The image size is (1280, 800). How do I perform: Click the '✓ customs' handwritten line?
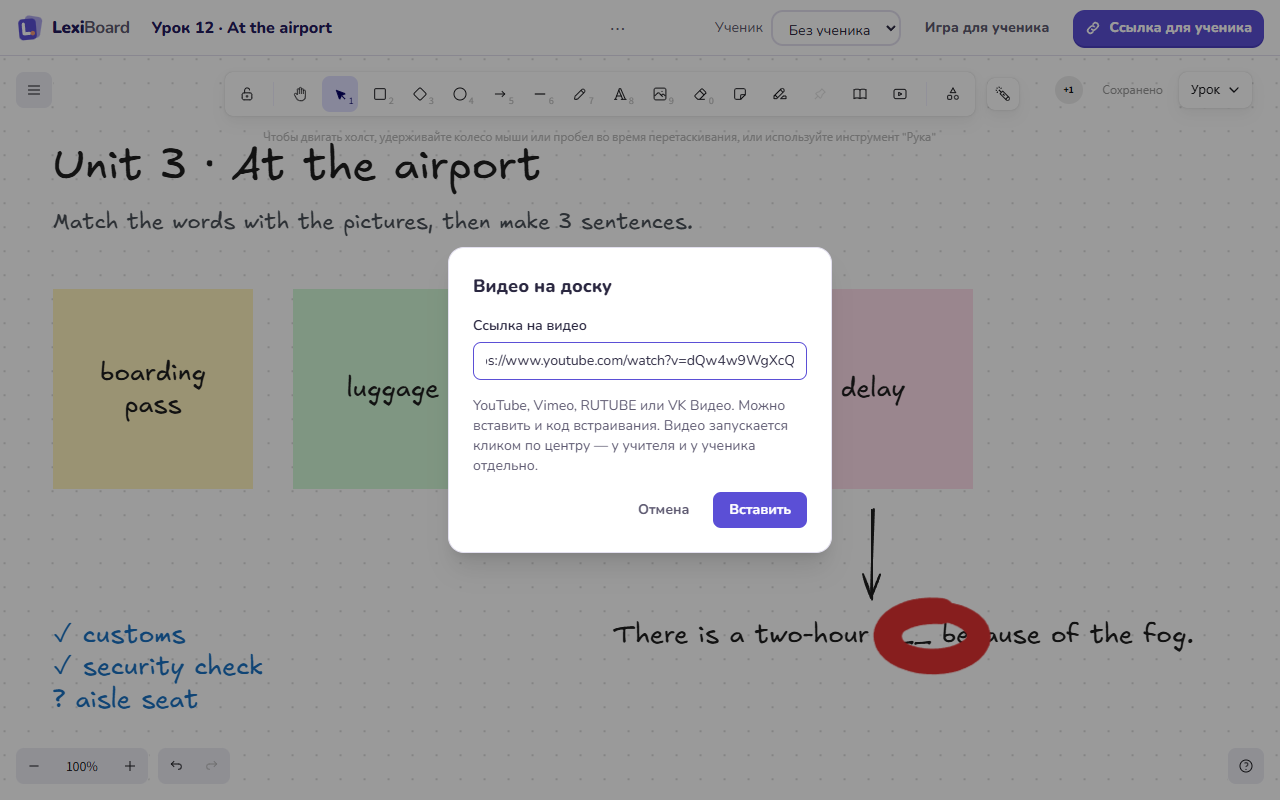(x=120, y=635)
